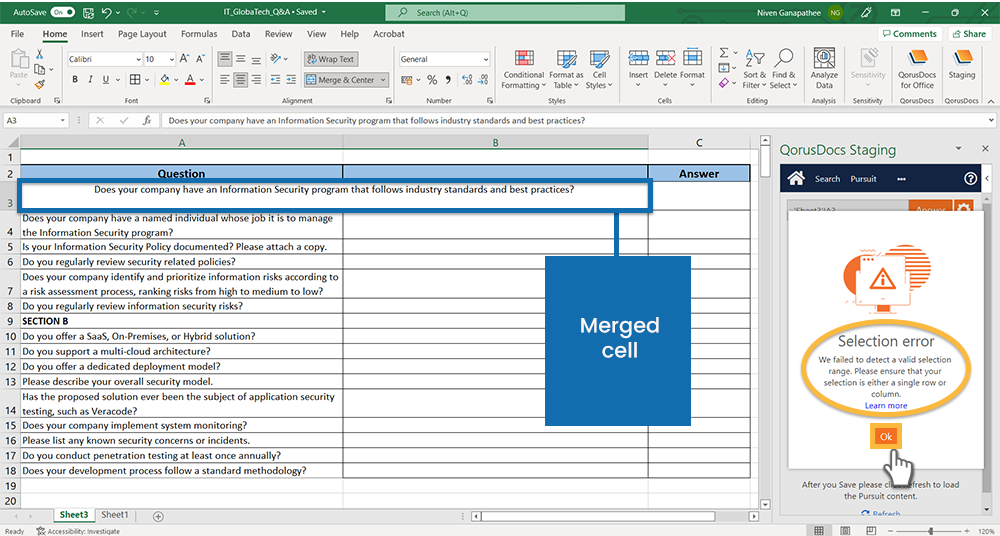1000x536 pixels.
Task: Toggle Underline formatting
Action: point(106,80)
